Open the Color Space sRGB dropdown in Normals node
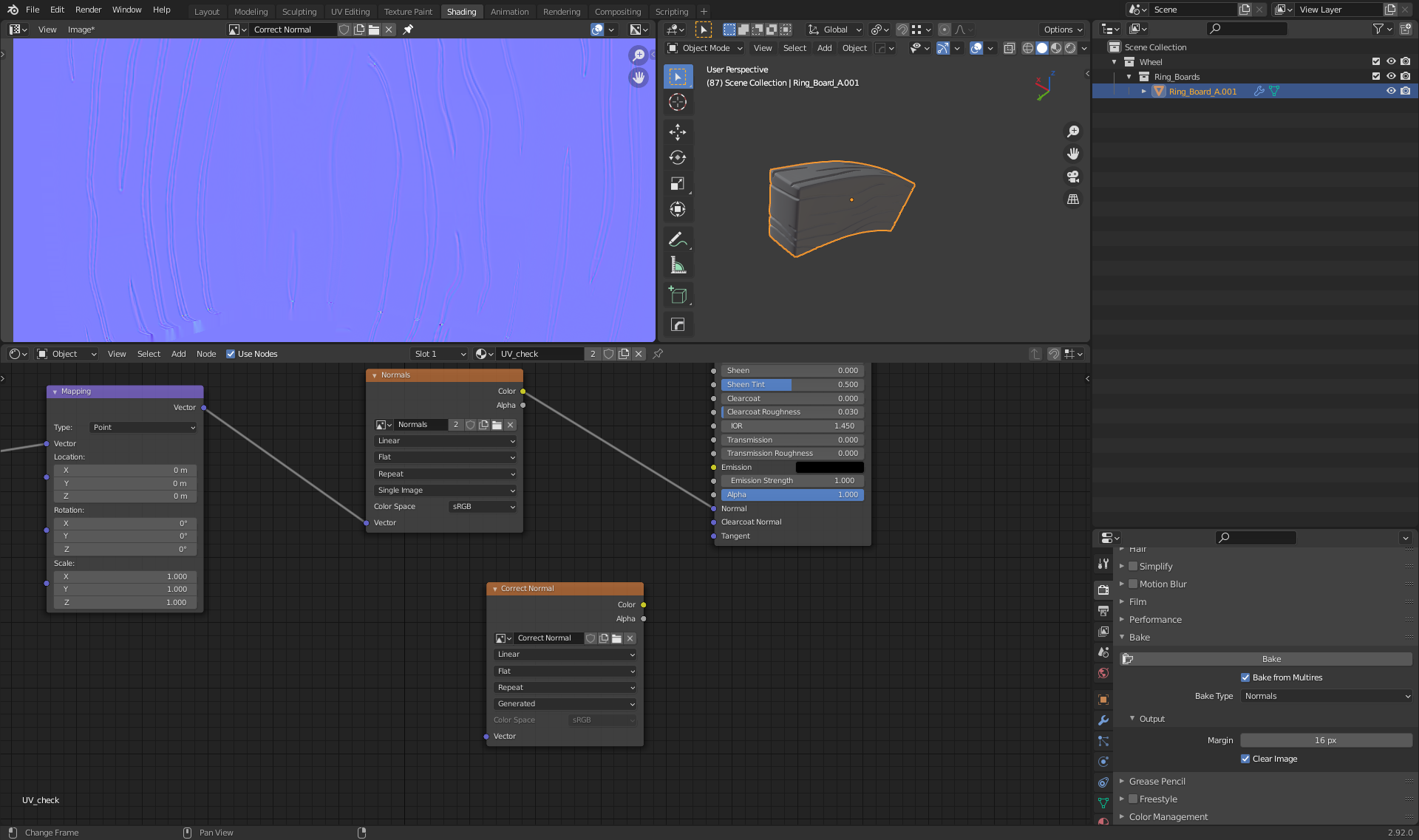This screenshot has width=1419, height=840. 483,507
